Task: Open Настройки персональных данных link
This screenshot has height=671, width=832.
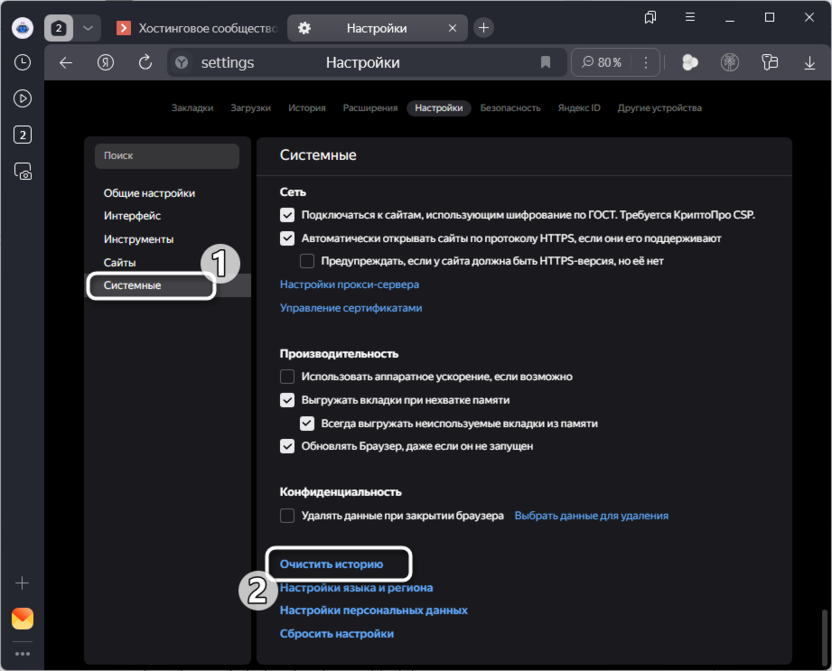Action: click(374, 611)
